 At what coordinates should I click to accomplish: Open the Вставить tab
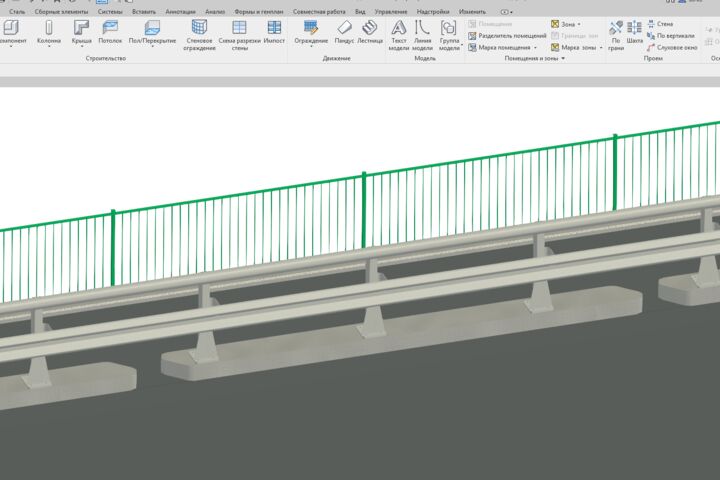[144, 12]
